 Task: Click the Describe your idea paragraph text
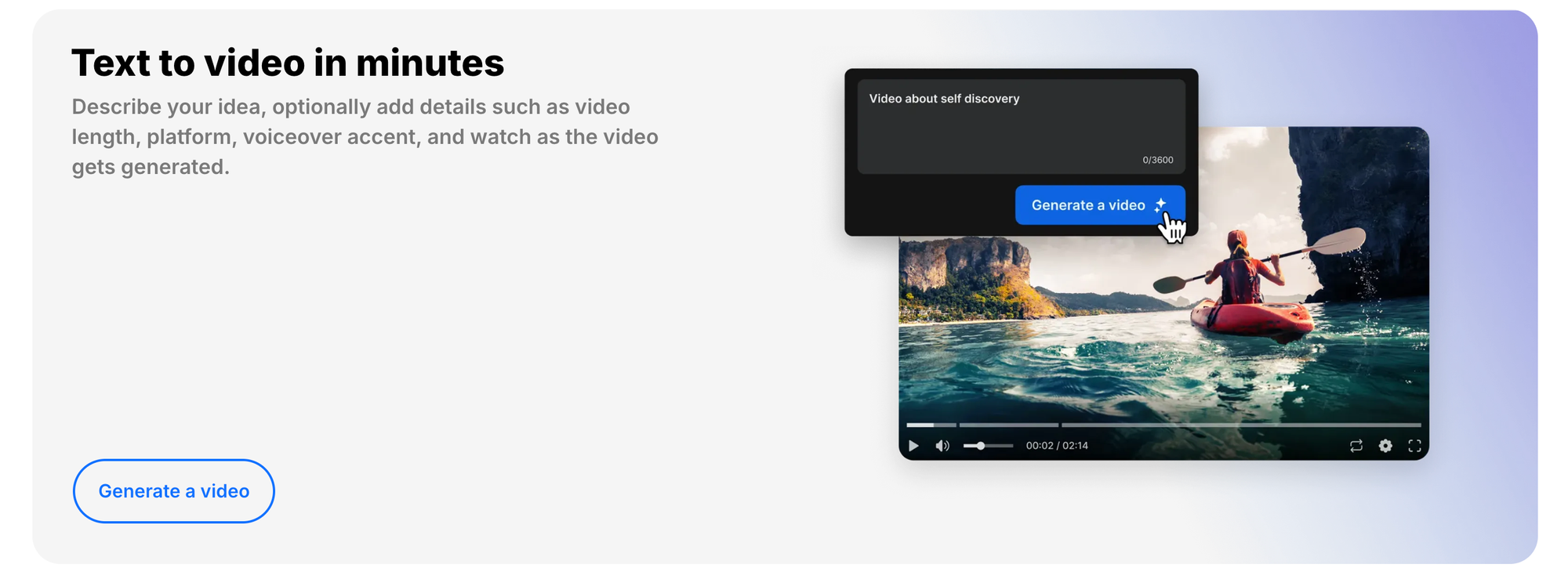coord(365,136)
